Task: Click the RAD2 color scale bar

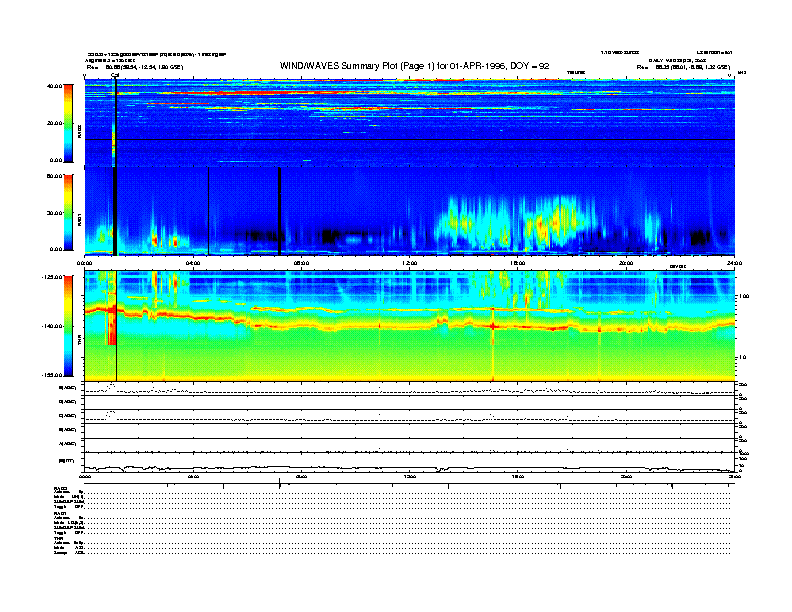Action: point(68,124)
